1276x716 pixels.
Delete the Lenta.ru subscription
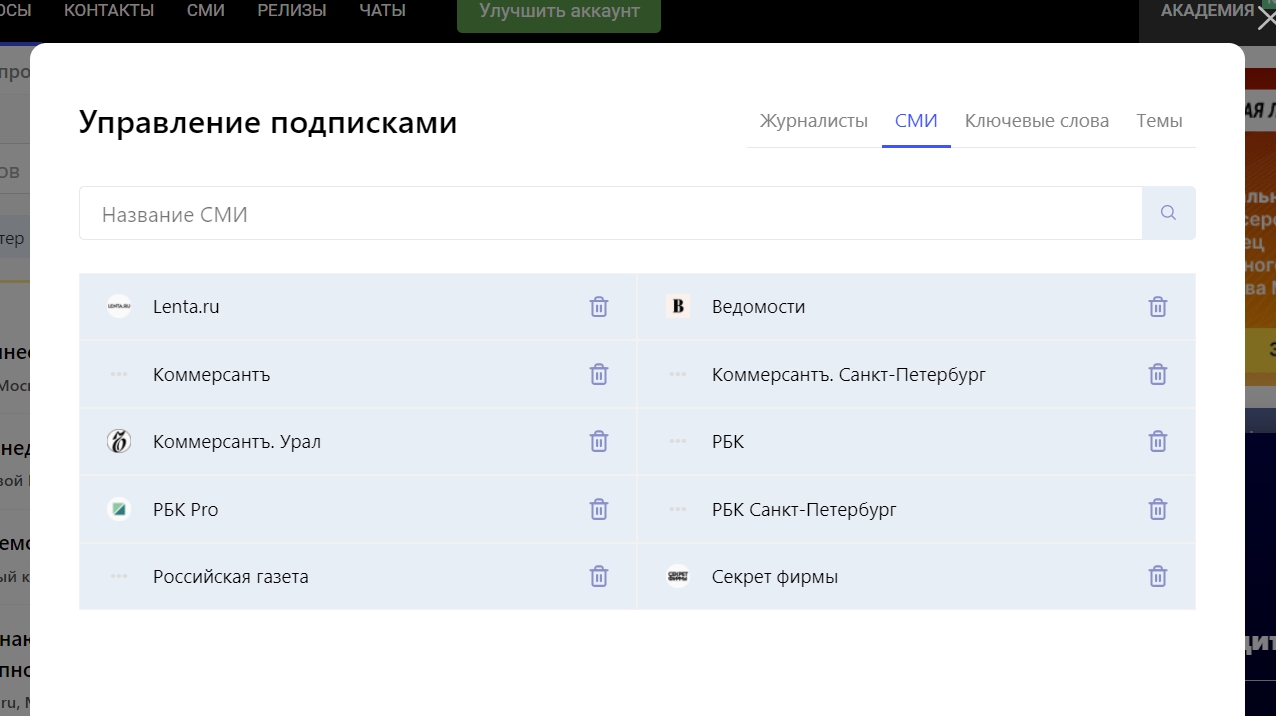(598, 307)
